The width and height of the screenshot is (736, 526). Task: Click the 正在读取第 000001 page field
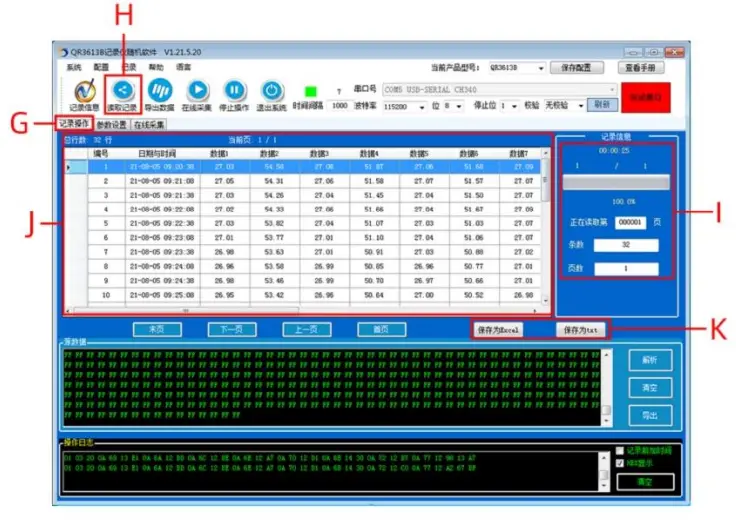(630, 222)
